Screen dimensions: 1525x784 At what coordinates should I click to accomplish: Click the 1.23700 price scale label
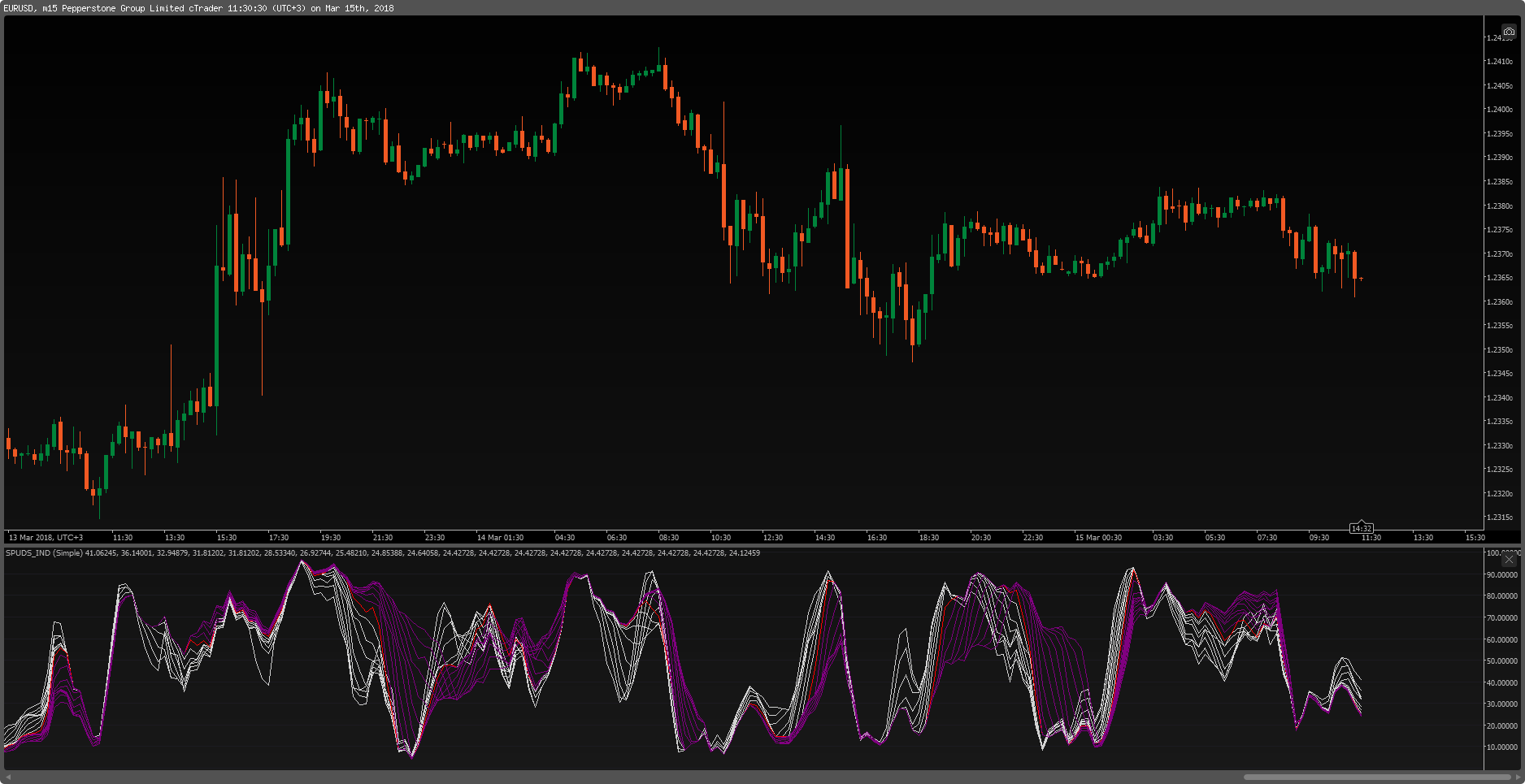click(x=1500, y=254)
